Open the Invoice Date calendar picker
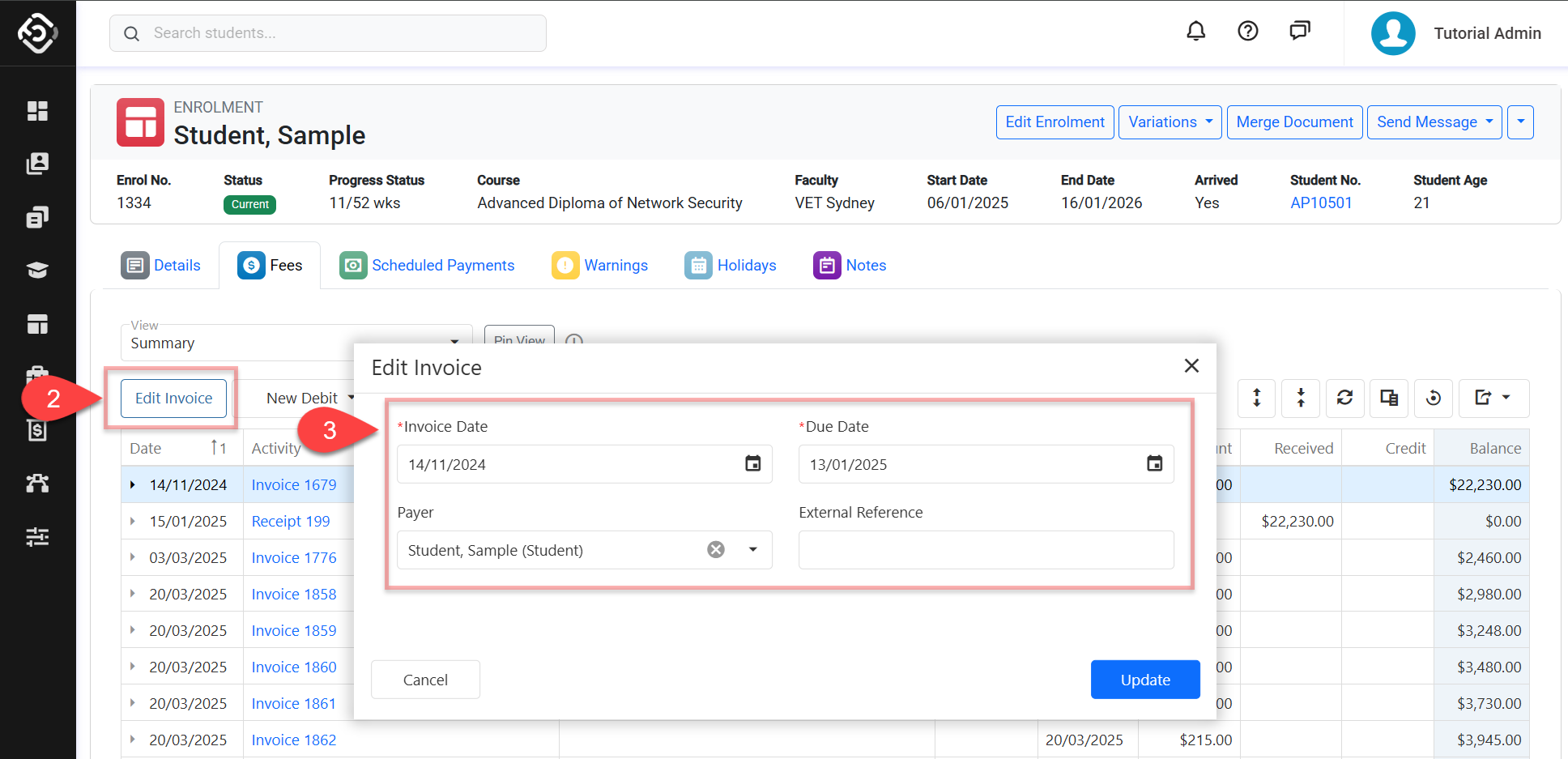Image resolution: width=1568 pixels, height=759 pixels. pos(752,463)
